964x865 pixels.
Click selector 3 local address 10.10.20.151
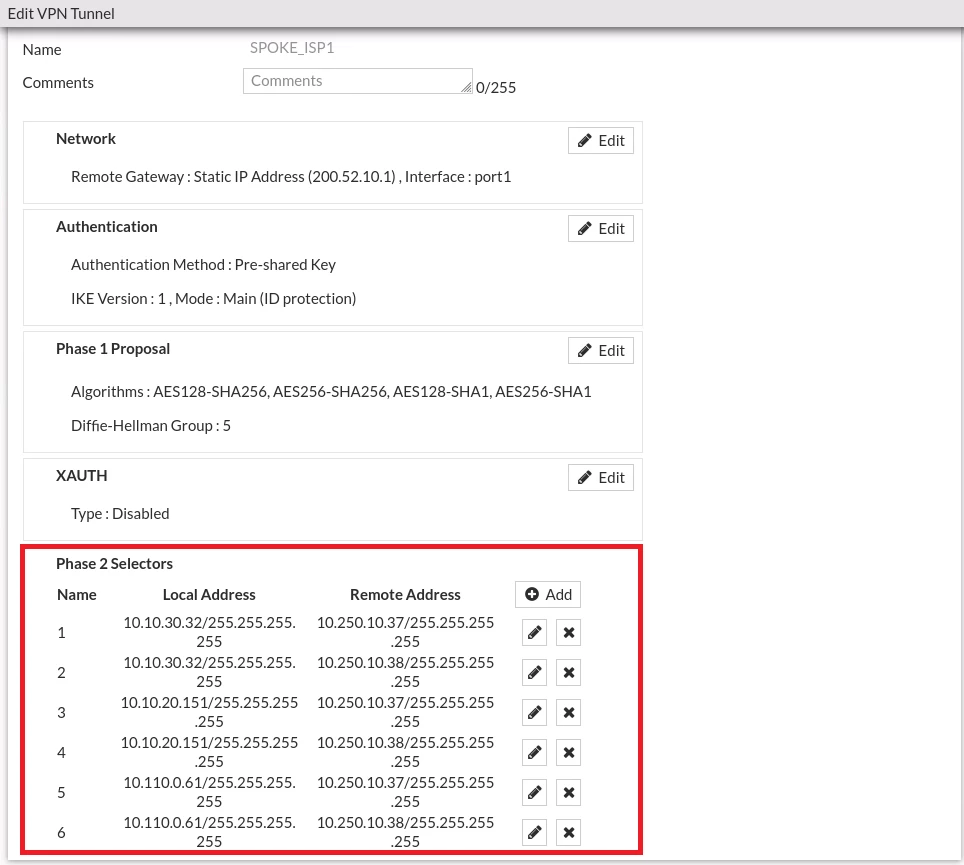209,712
